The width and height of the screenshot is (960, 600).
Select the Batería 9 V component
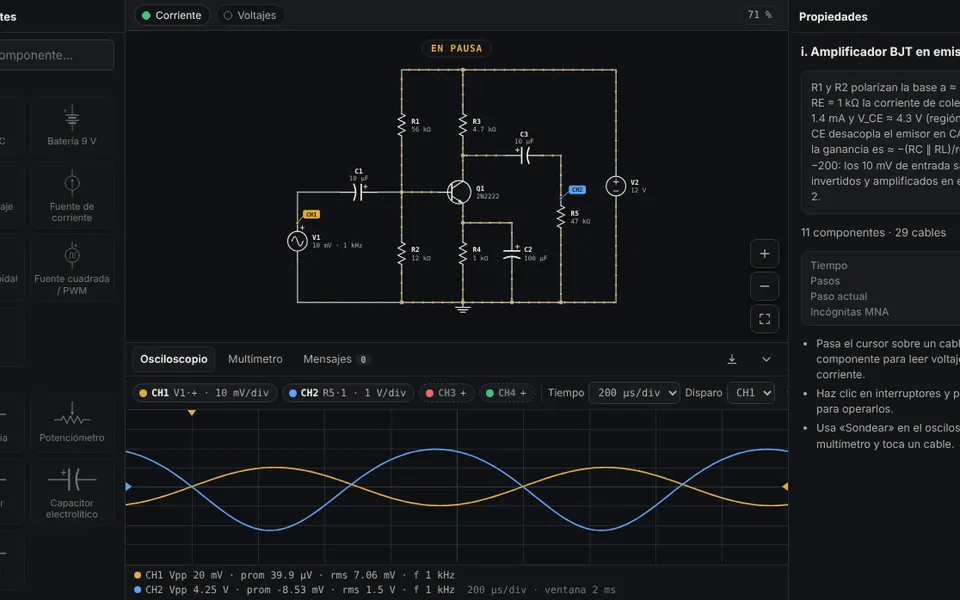point(72,126)
